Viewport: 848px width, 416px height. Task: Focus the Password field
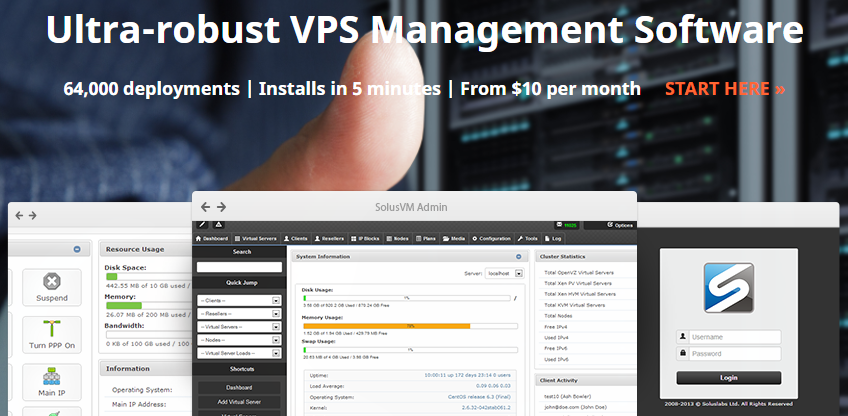(728, 354)
